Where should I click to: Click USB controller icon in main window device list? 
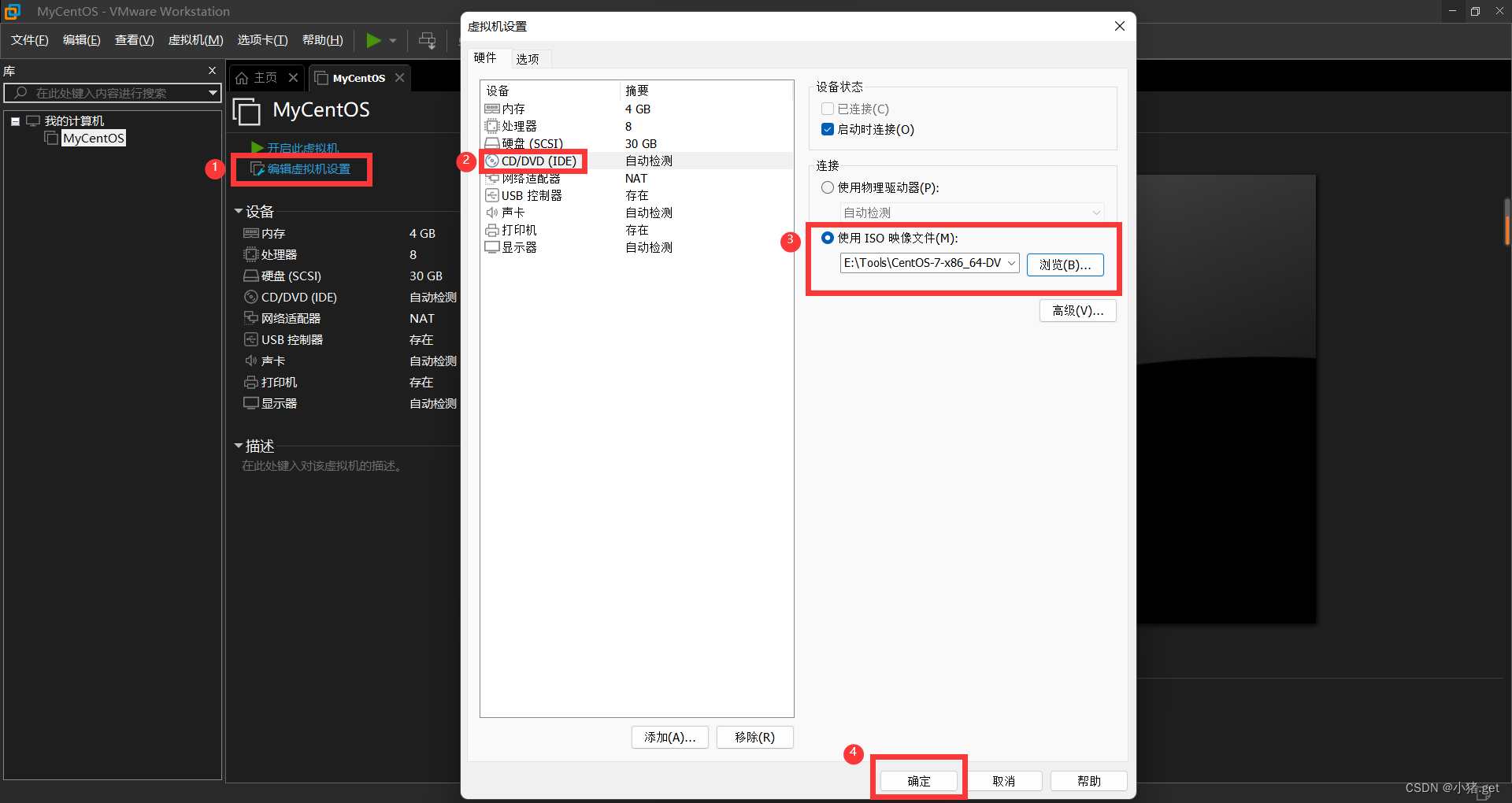(x=251, y=339)
